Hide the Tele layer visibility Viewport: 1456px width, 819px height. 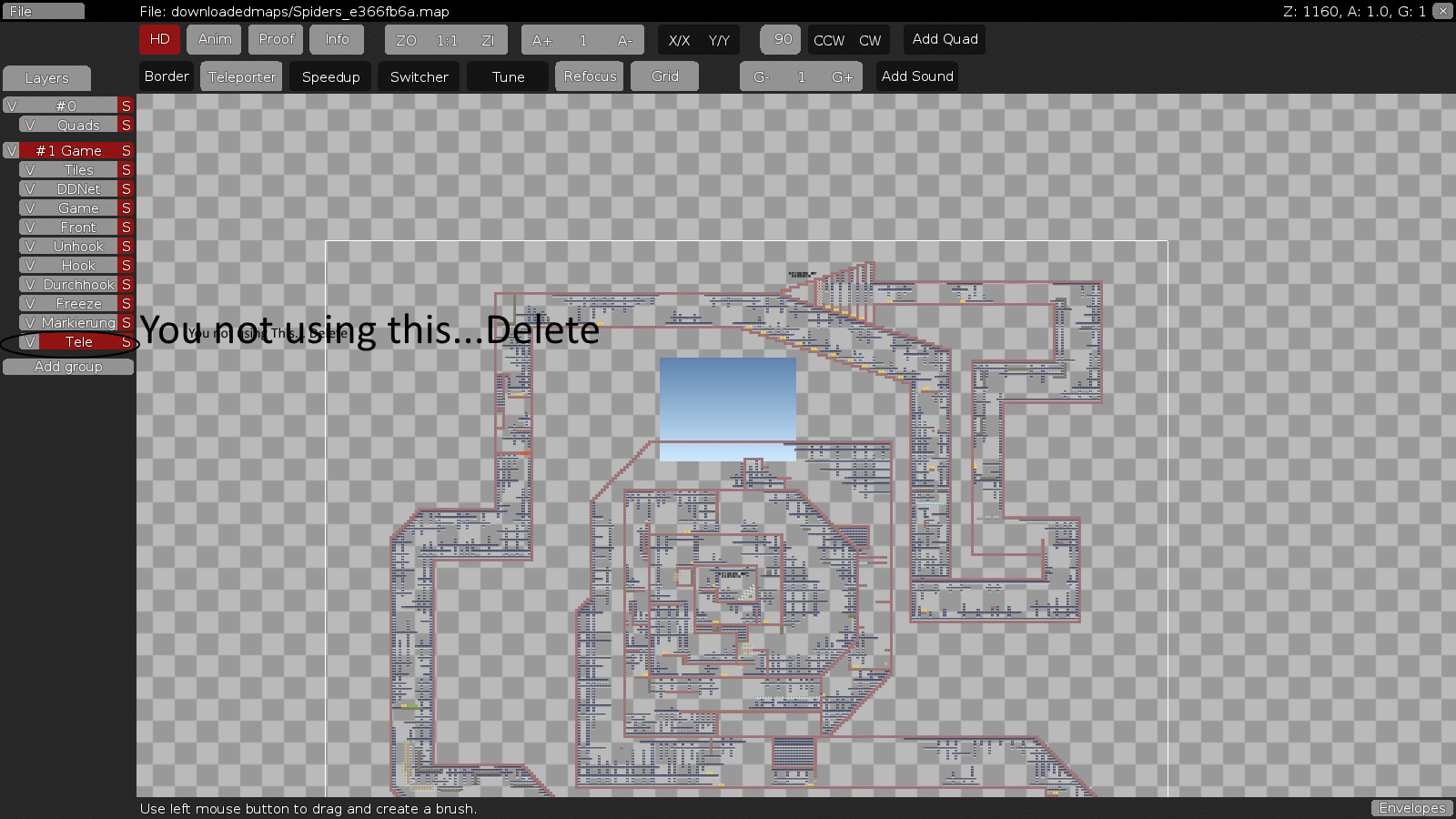click(30, 342)
